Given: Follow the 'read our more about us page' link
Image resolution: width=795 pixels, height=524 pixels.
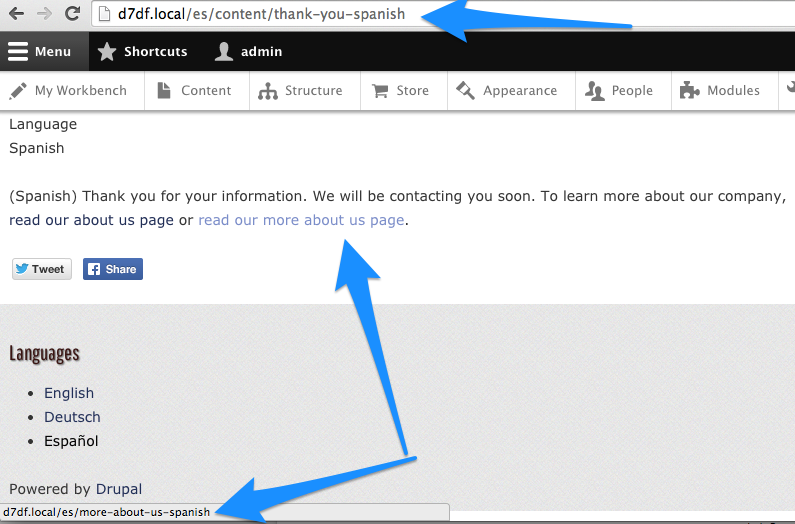Looking at the screenshot, I should pyautogui.click(x=301, y=220).
